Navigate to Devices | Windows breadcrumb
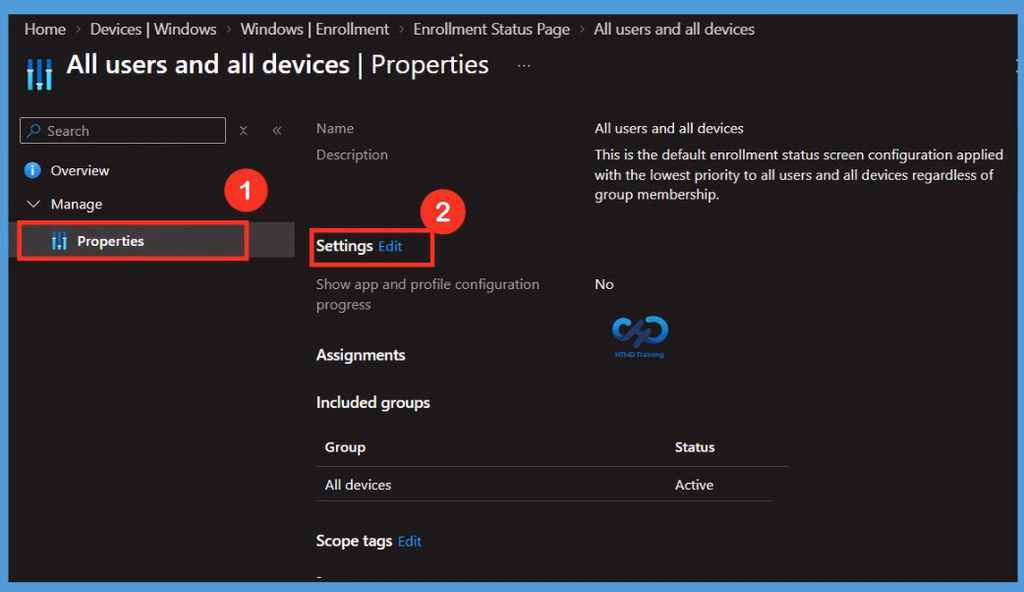Screen dimensions: 1024x592 pyautogui.click(x=153, y=29)
